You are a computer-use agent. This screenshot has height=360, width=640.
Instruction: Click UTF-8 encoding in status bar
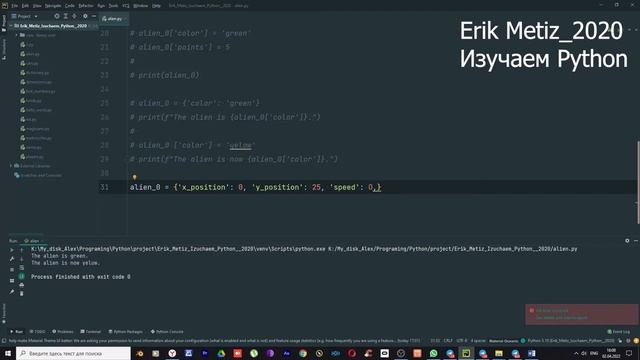click(462, 340)
